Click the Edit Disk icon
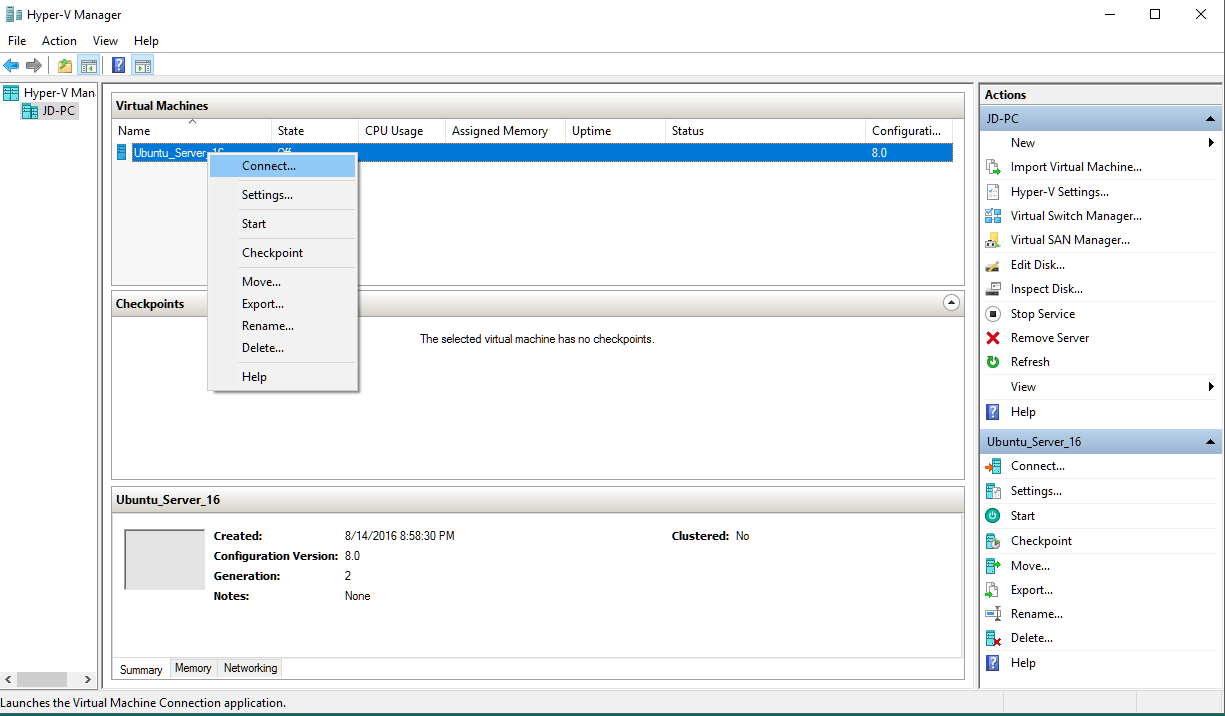Image resolution: width=1225 pixels, height=716 pixels. tap(993, 265)
